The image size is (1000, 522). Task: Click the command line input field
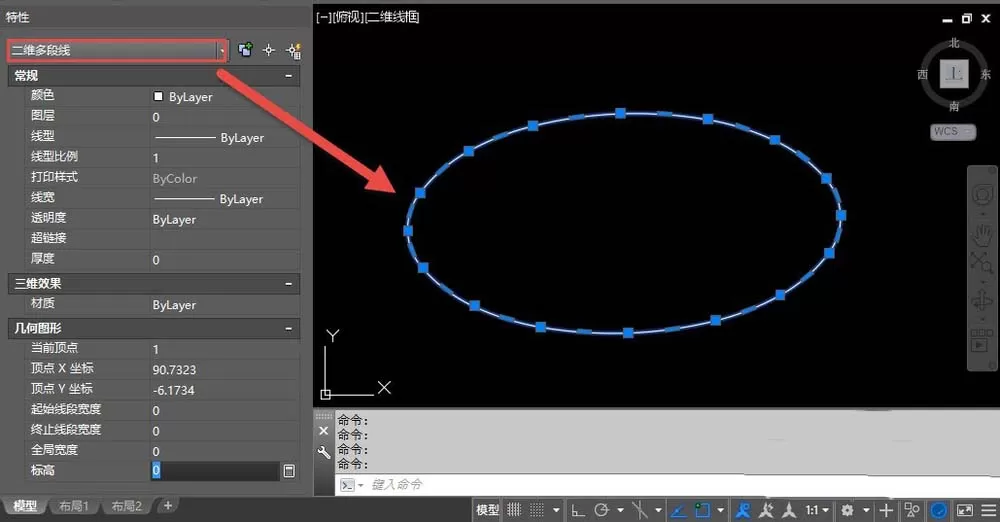click(x=676, y=484)
